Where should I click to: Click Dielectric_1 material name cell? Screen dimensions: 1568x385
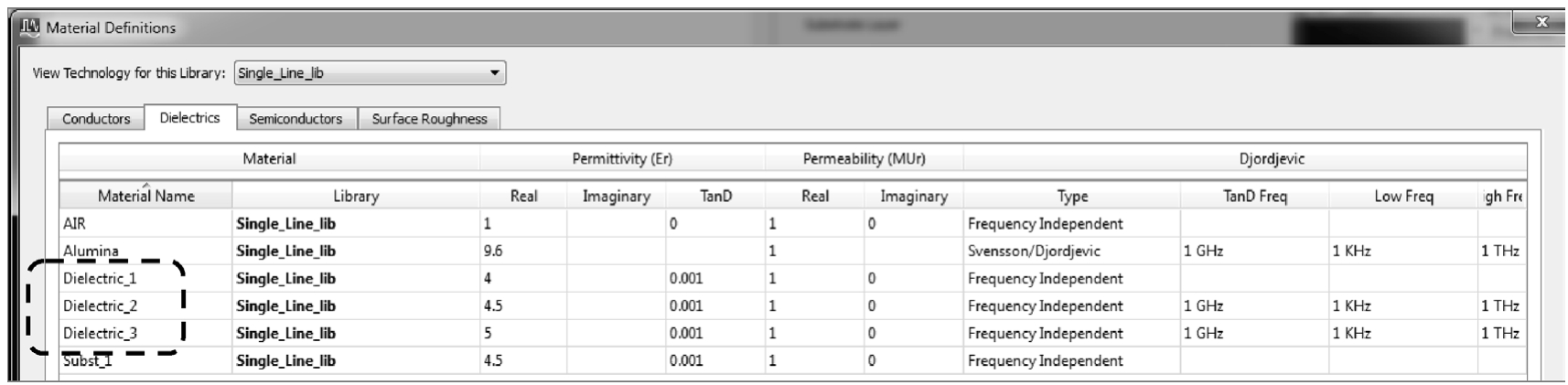click(x=100, y=279)
